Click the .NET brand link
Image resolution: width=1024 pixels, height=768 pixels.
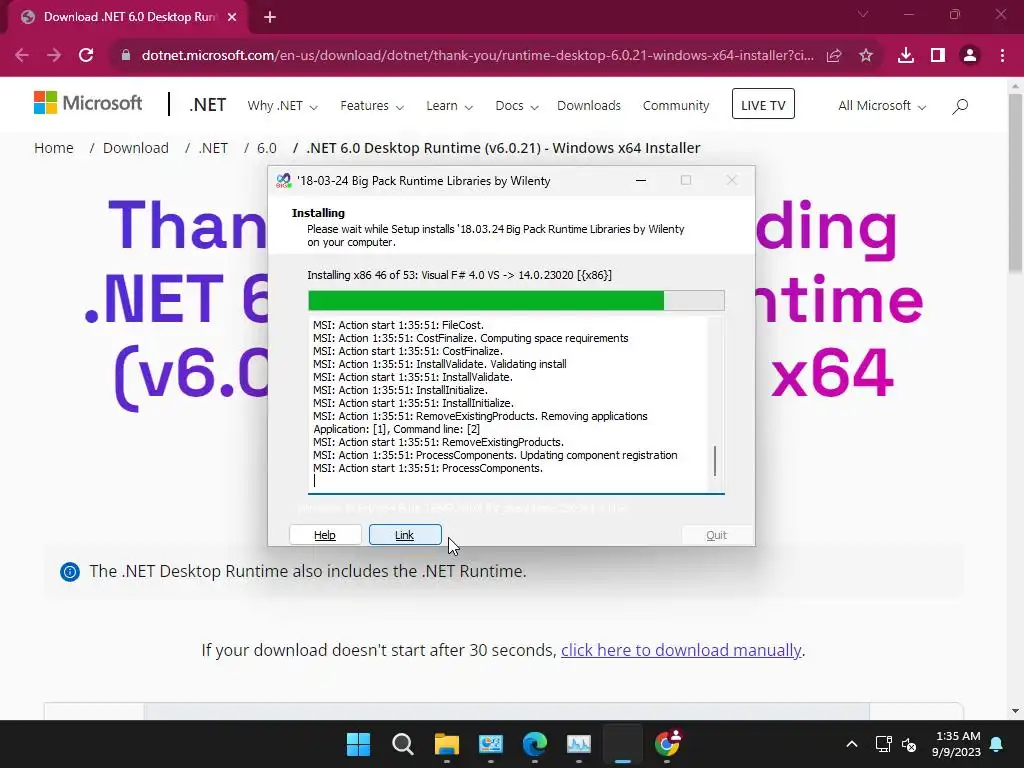207,105
